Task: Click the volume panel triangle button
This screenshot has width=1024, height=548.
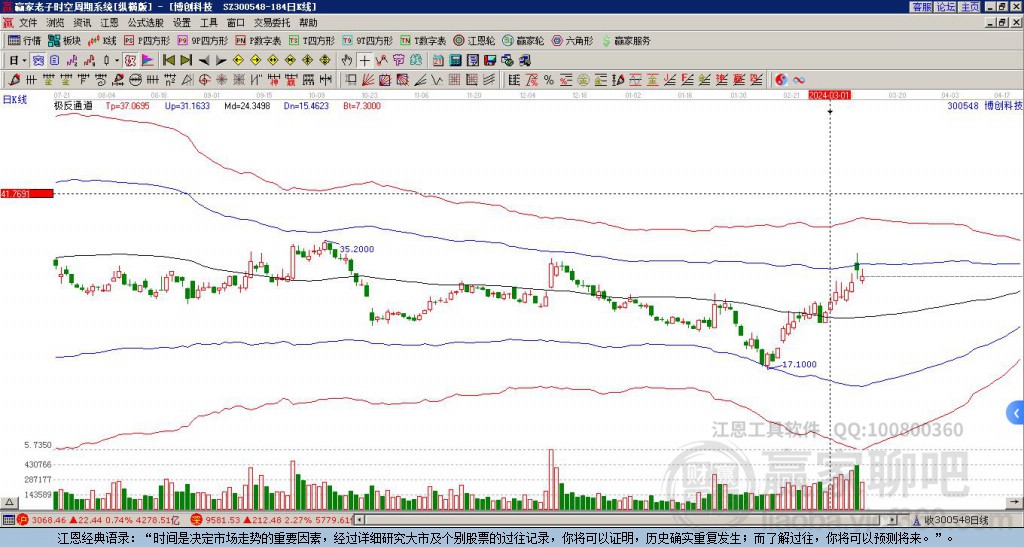Action: tap(9, 502)
